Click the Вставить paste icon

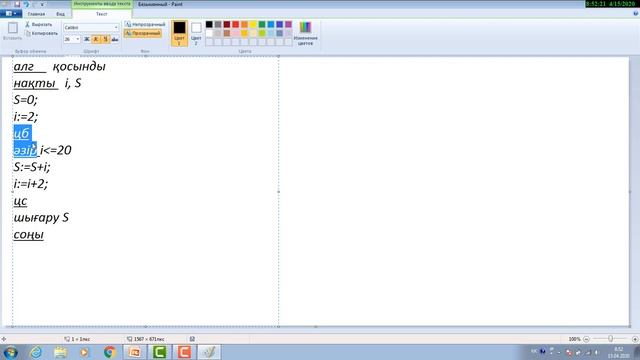pyautogui.click(x=13, y=28)
